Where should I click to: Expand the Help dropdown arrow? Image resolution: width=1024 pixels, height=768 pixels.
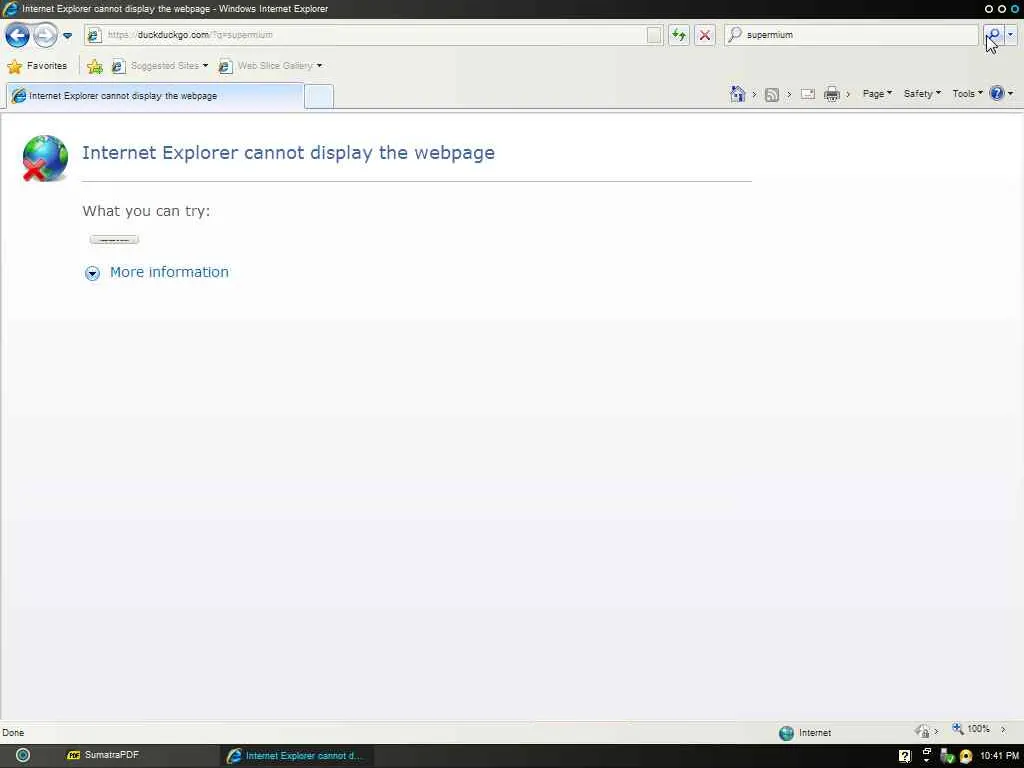coord(1011,94)
